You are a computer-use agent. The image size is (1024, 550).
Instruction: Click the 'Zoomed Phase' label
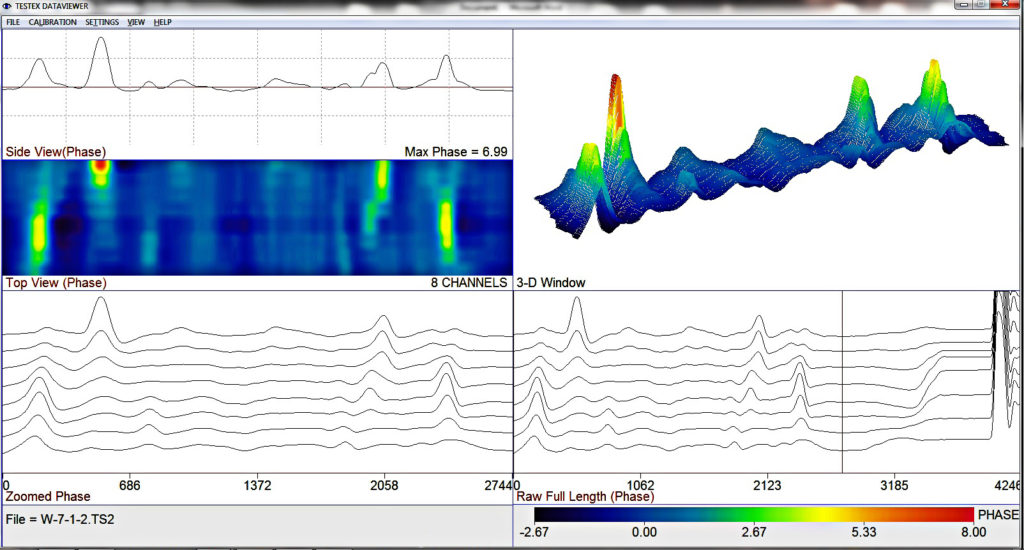click(x=48, y=496)
